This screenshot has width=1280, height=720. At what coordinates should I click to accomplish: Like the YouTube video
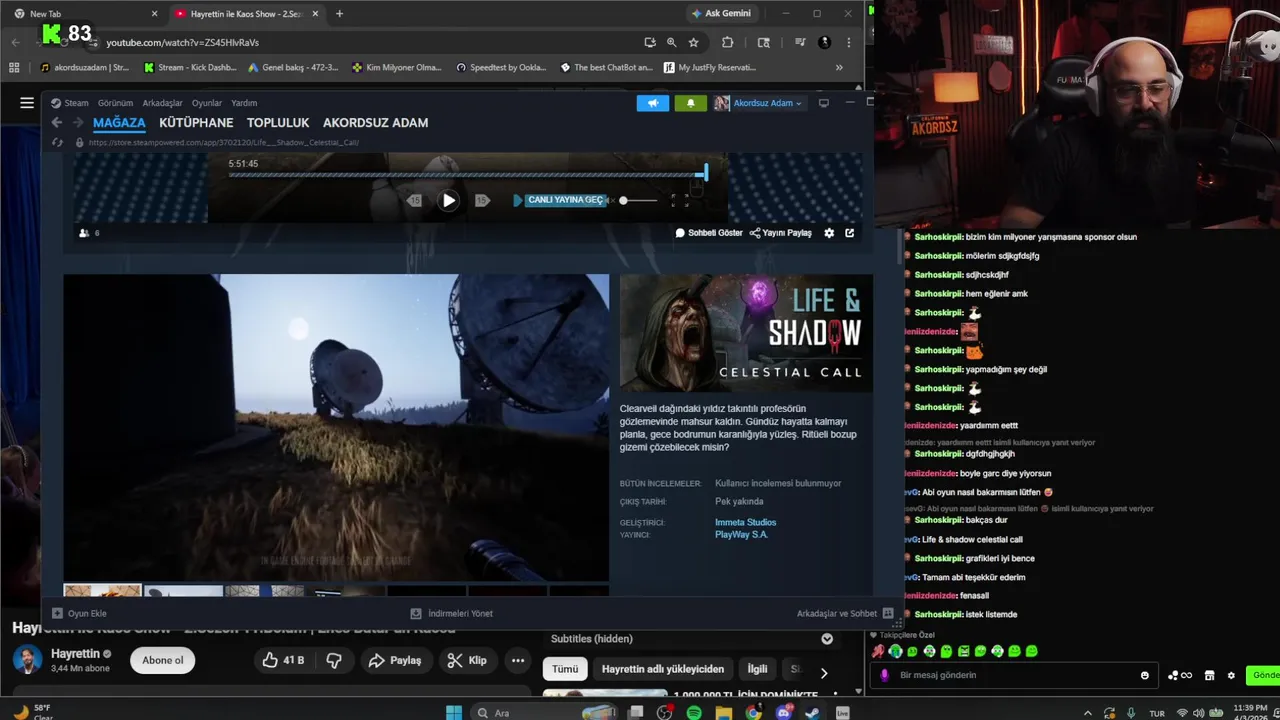(283, 660)
